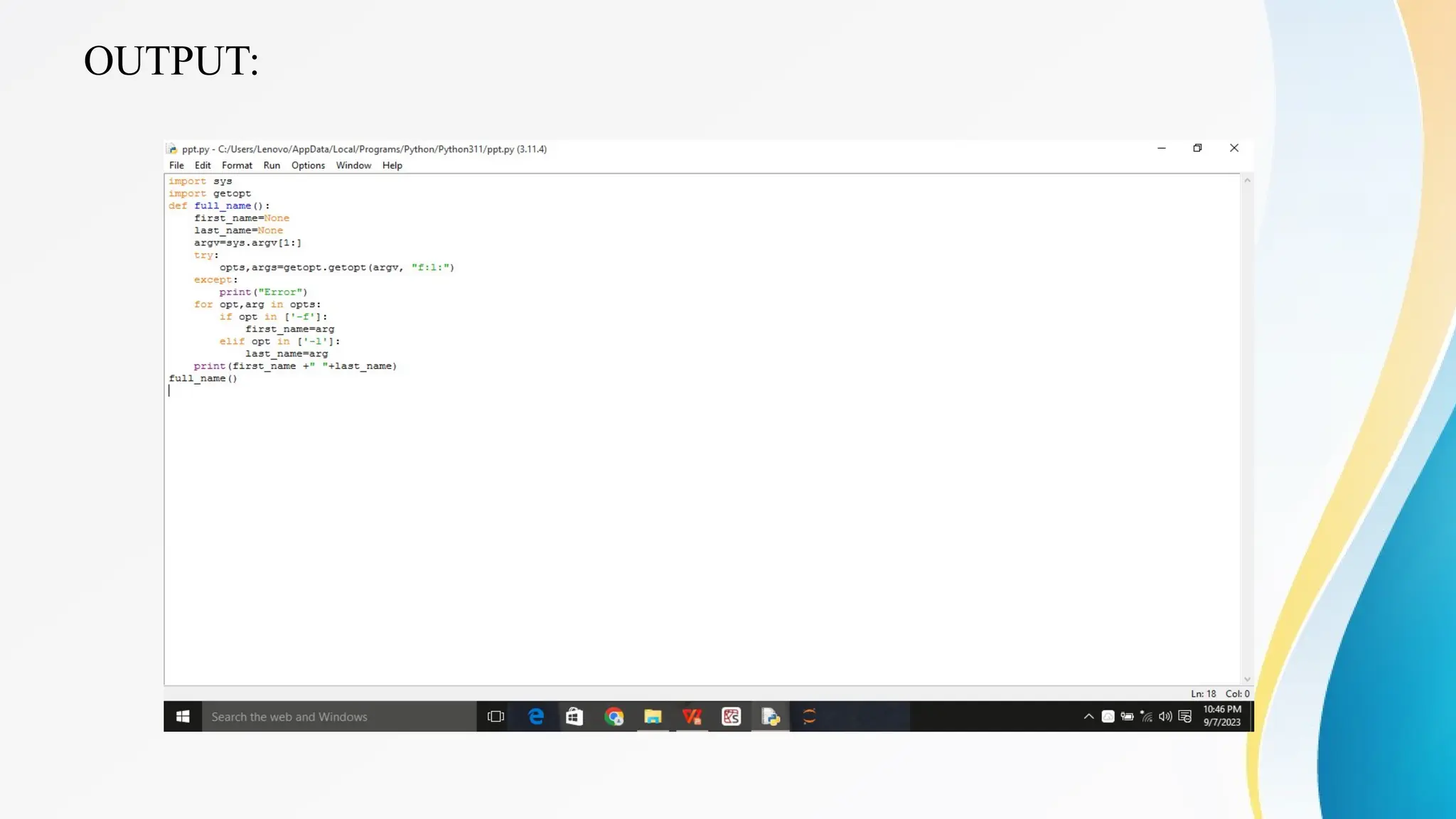
Task: Open the Format menu
Action: (237, 166)
